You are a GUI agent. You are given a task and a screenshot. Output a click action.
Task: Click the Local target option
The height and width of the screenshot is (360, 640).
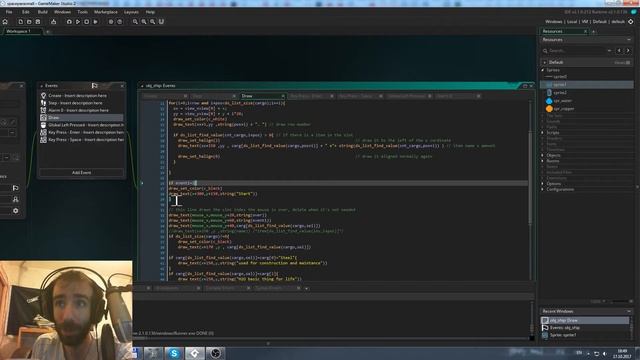click(572, 22)
